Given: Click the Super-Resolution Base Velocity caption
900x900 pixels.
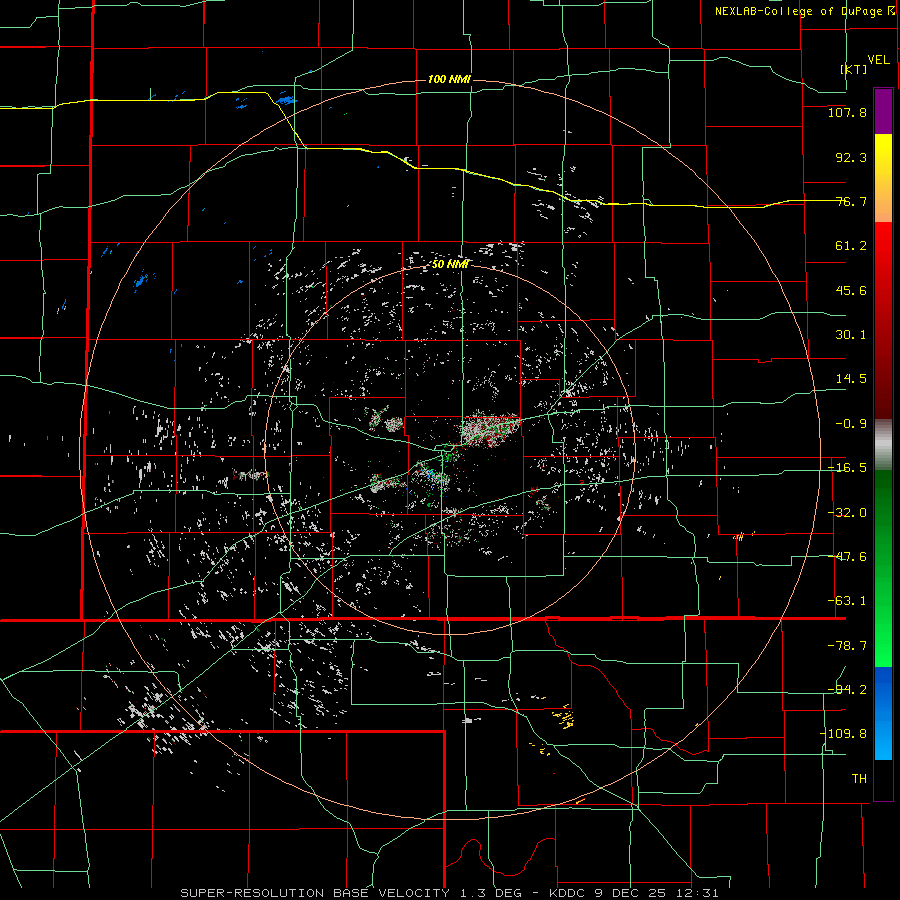Looking at the screenshot, I should tap(449, 893).
